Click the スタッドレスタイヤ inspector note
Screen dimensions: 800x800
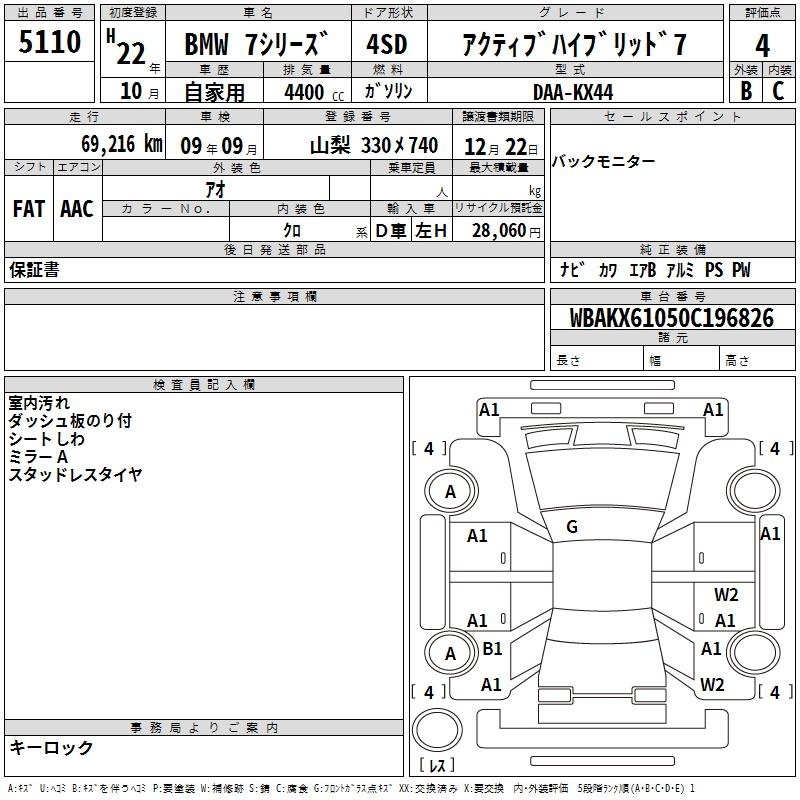tap(76, 475)
